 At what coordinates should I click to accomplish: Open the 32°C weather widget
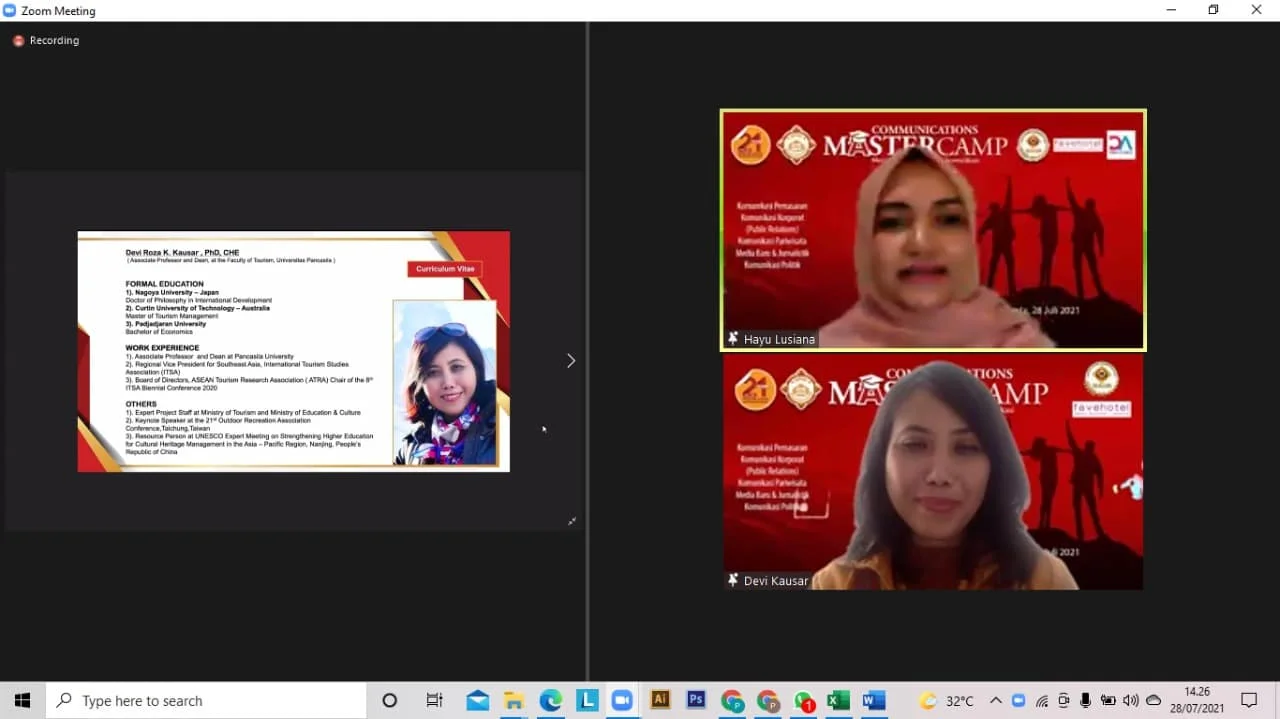946,701
